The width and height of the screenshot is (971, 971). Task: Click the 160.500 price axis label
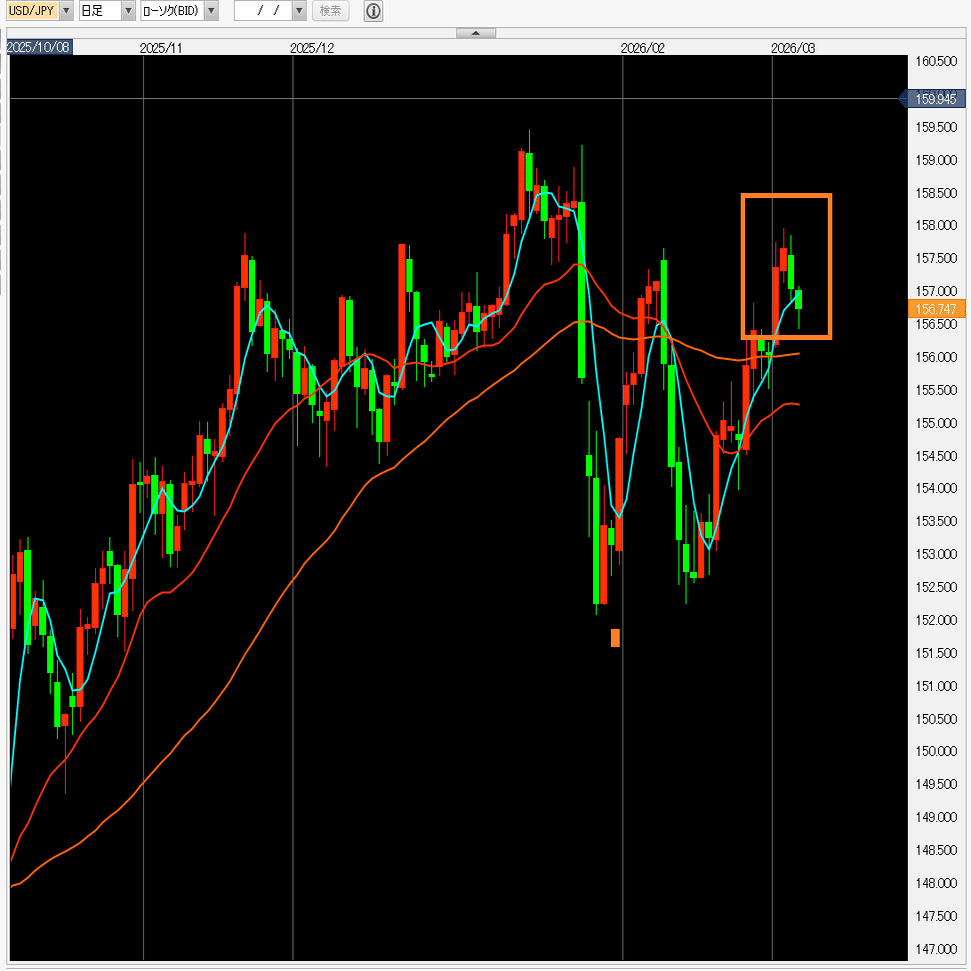point(936,61)
